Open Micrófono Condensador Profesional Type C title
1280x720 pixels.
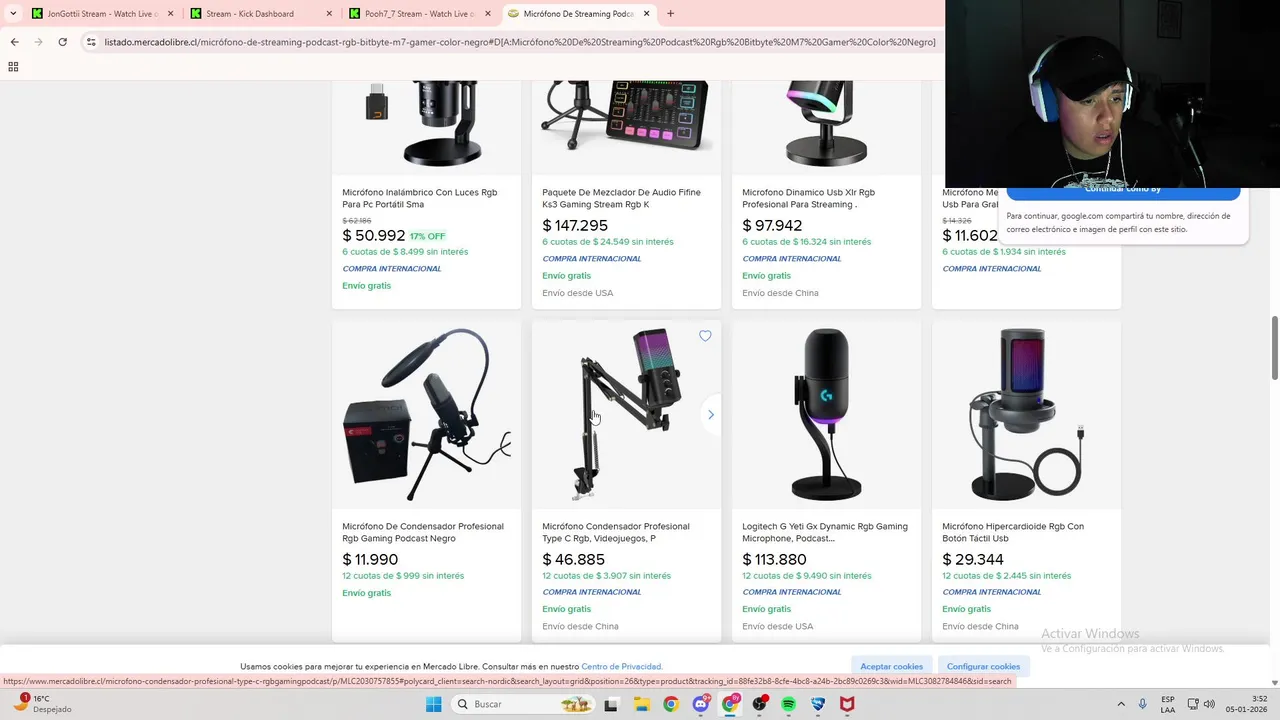tap(616, 532)
